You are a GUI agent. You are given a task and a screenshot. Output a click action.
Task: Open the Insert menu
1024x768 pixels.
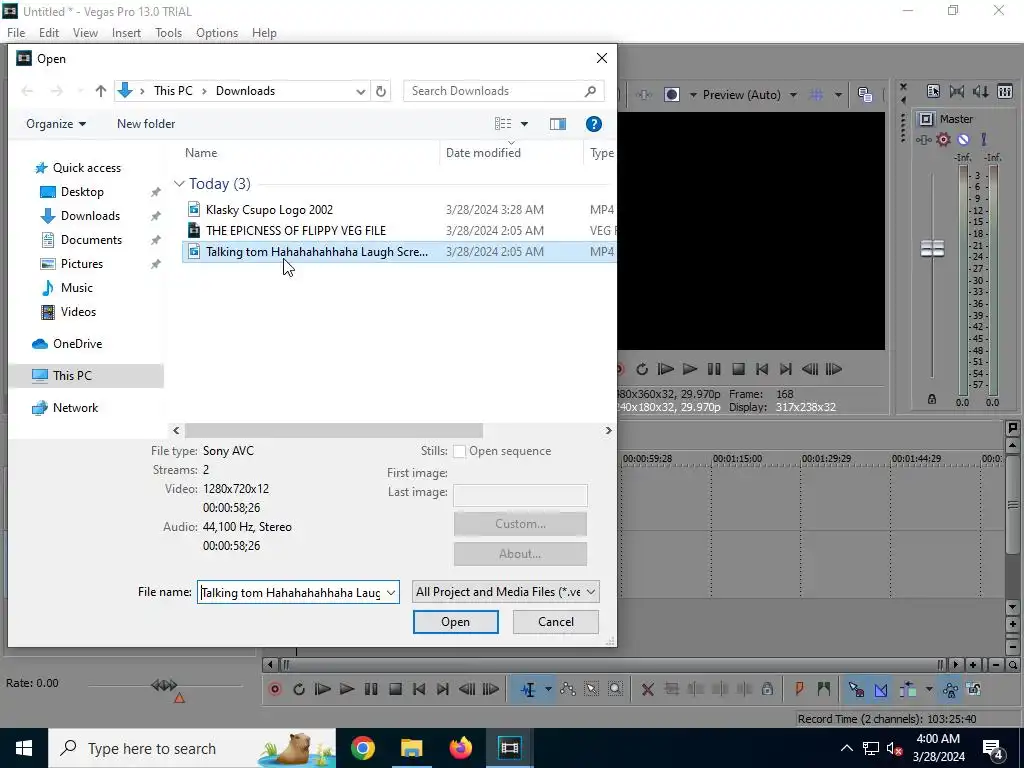126,33
